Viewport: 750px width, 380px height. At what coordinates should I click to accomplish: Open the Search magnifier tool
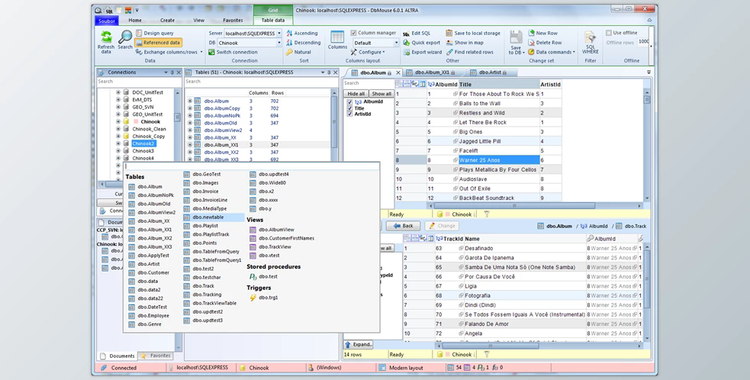click(125, 40)
